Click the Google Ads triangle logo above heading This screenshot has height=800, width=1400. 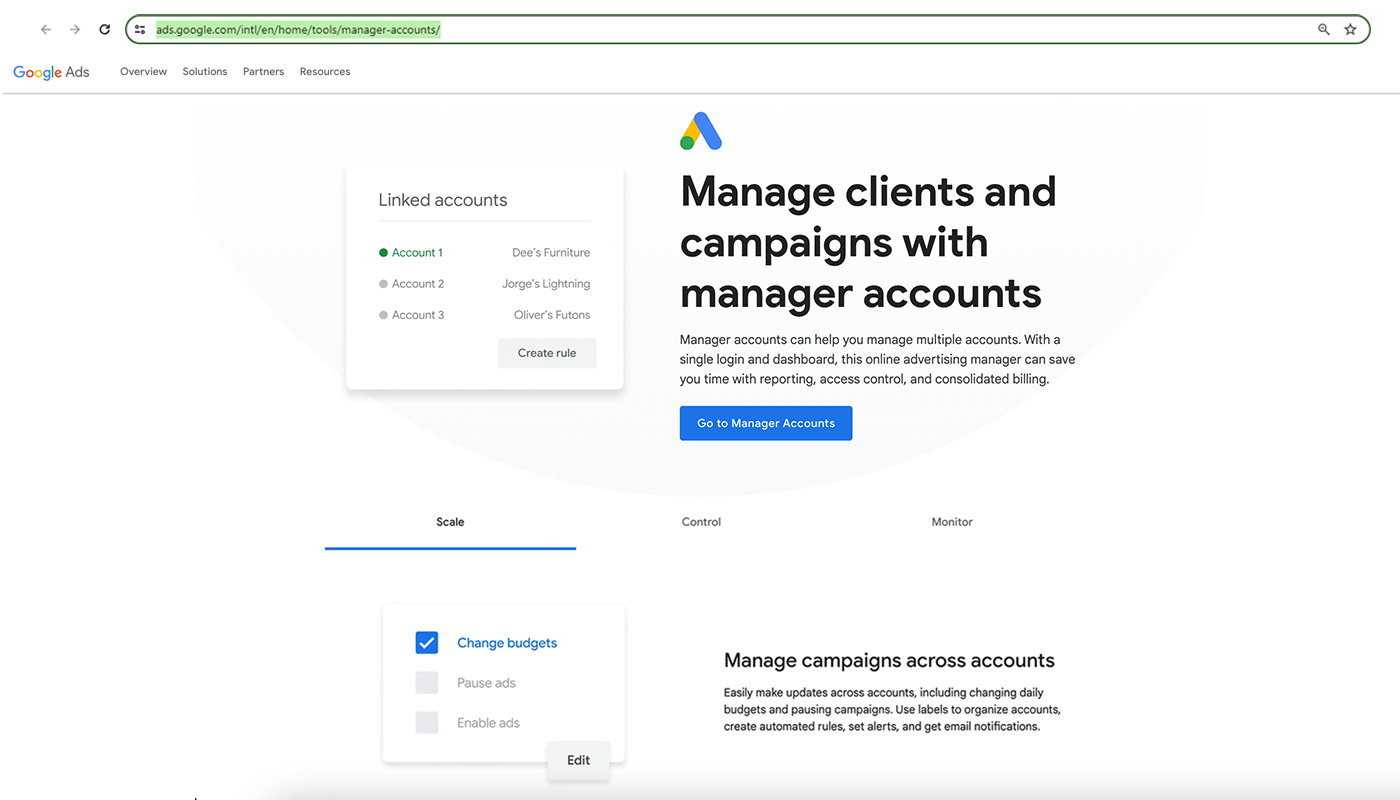700,130
